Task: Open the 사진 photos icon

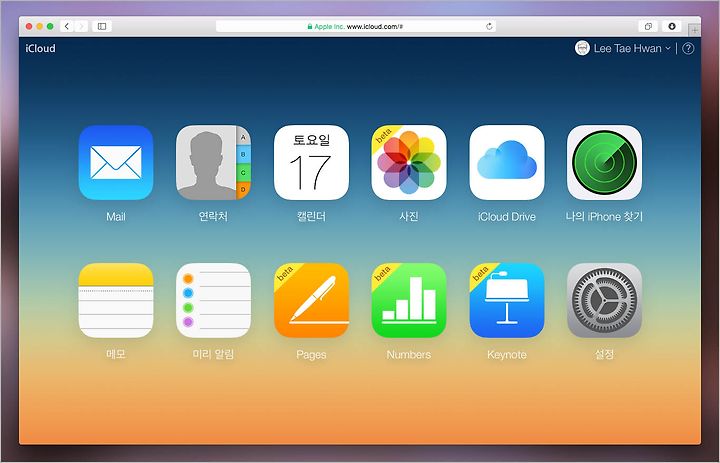Action: coord(409,163)
